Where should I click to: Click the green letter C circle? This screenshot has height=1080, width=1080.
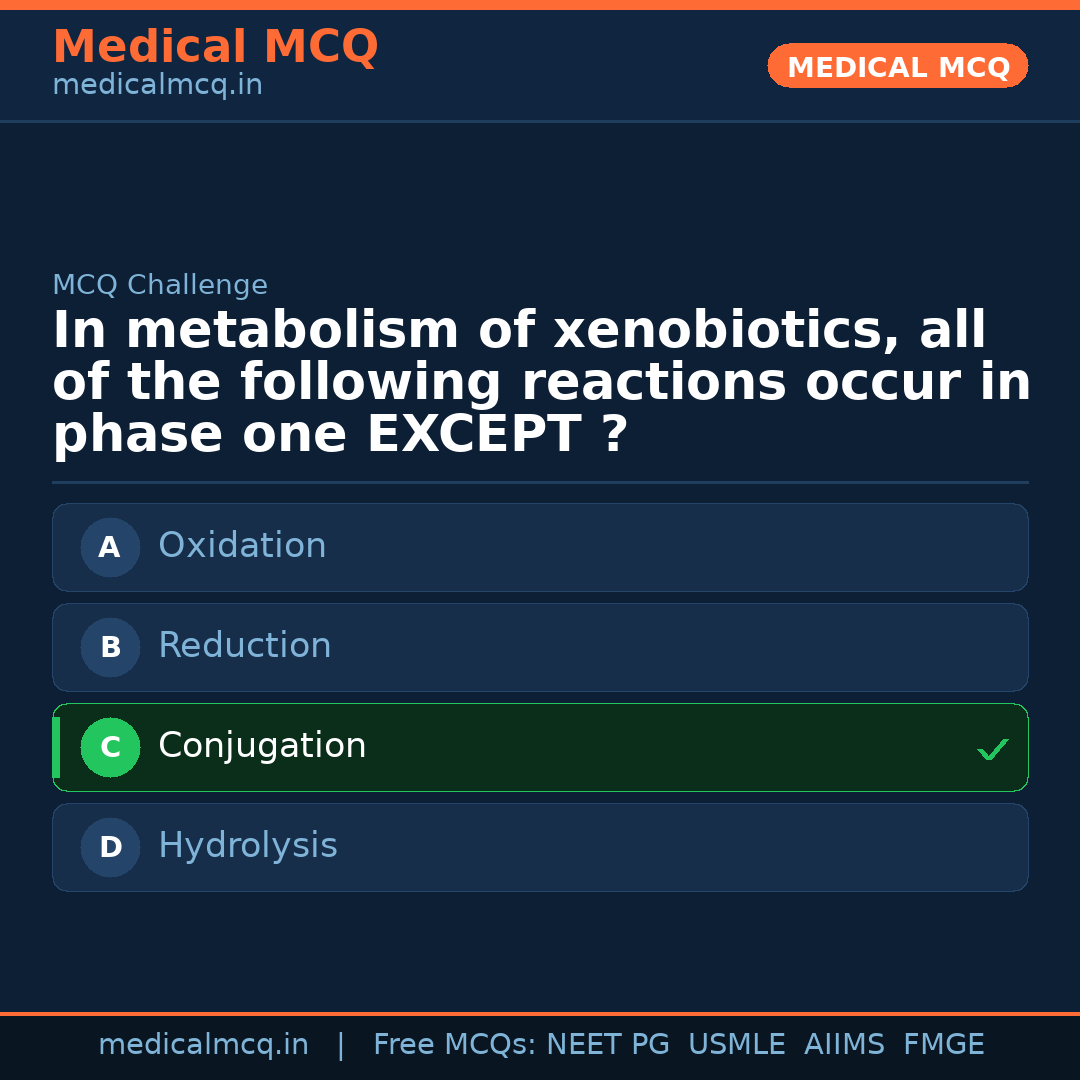tap(110, 747)
